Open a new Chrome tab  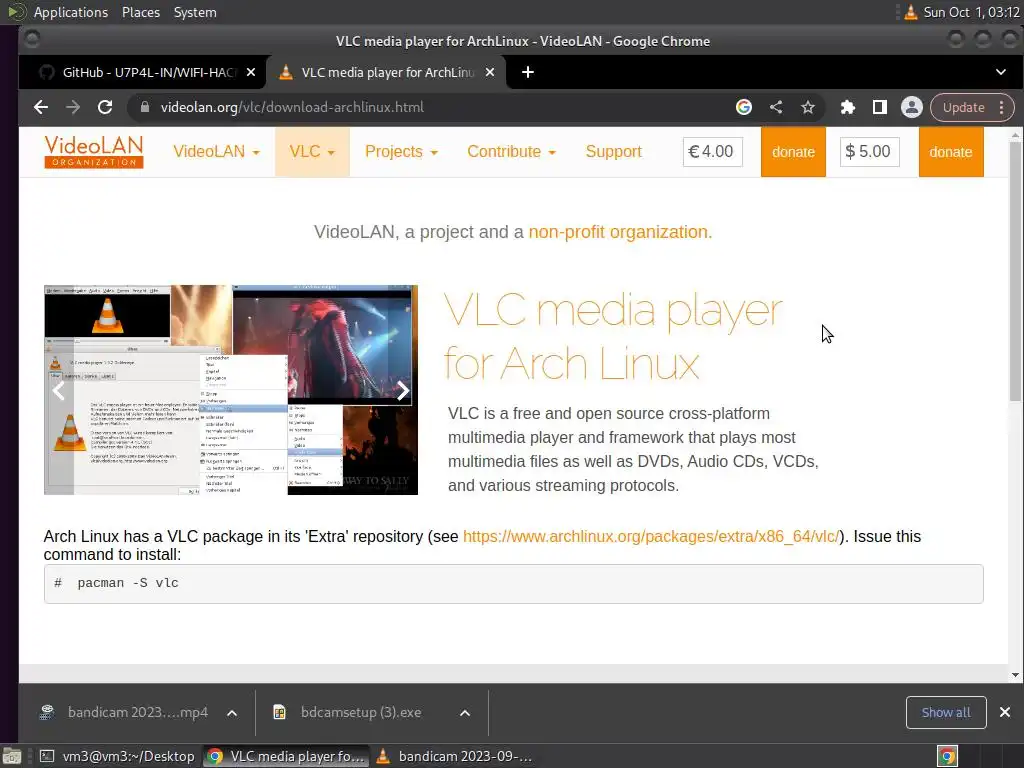(528, 72)
